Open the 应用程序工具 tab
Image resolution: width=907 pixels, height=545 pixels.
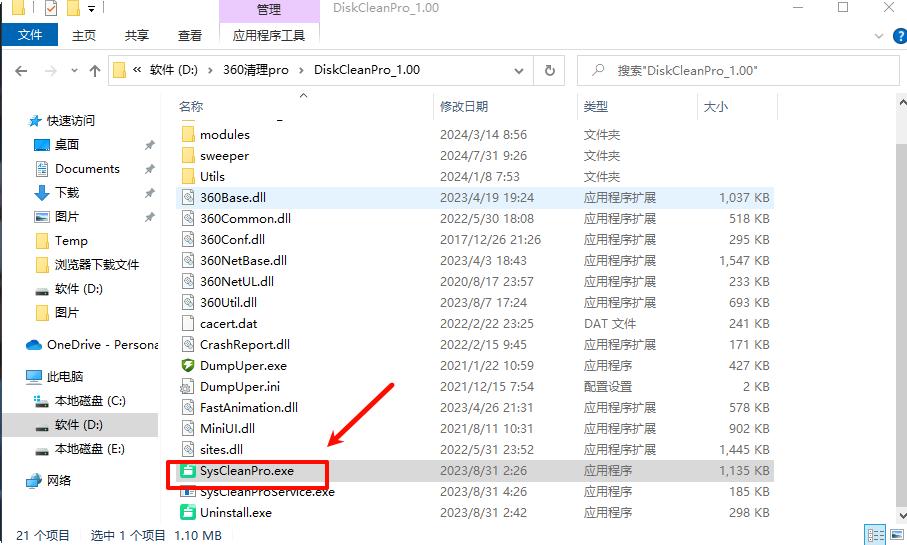tap(269, 35)
